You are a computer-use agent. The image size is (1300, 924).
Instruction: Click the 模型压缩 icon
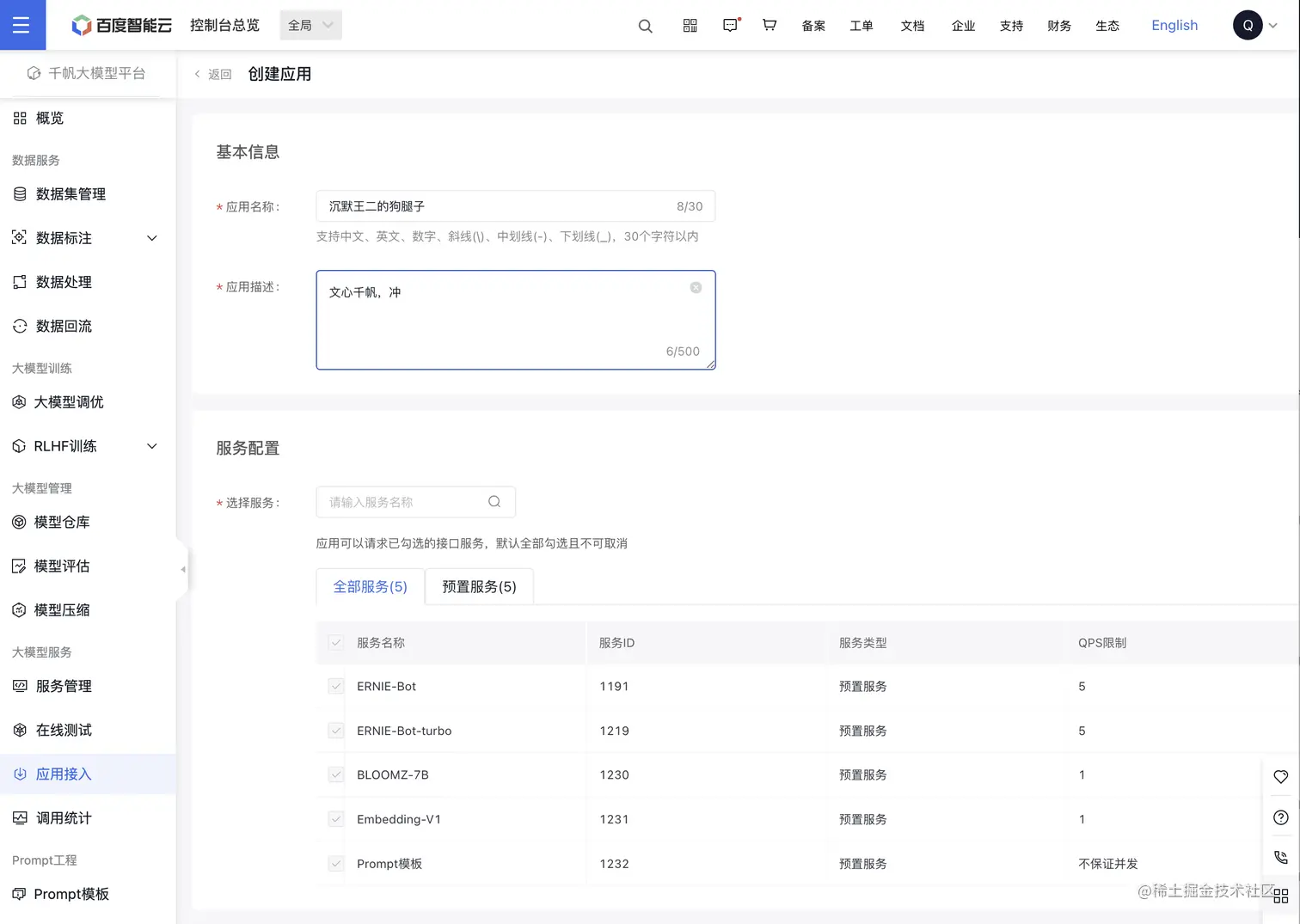click(x=19, y=610)
